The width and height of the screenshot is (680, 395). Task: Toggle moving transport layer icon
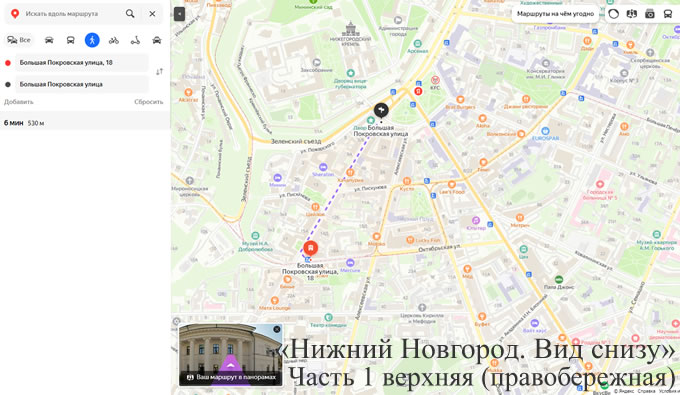(x=668, y=14)
